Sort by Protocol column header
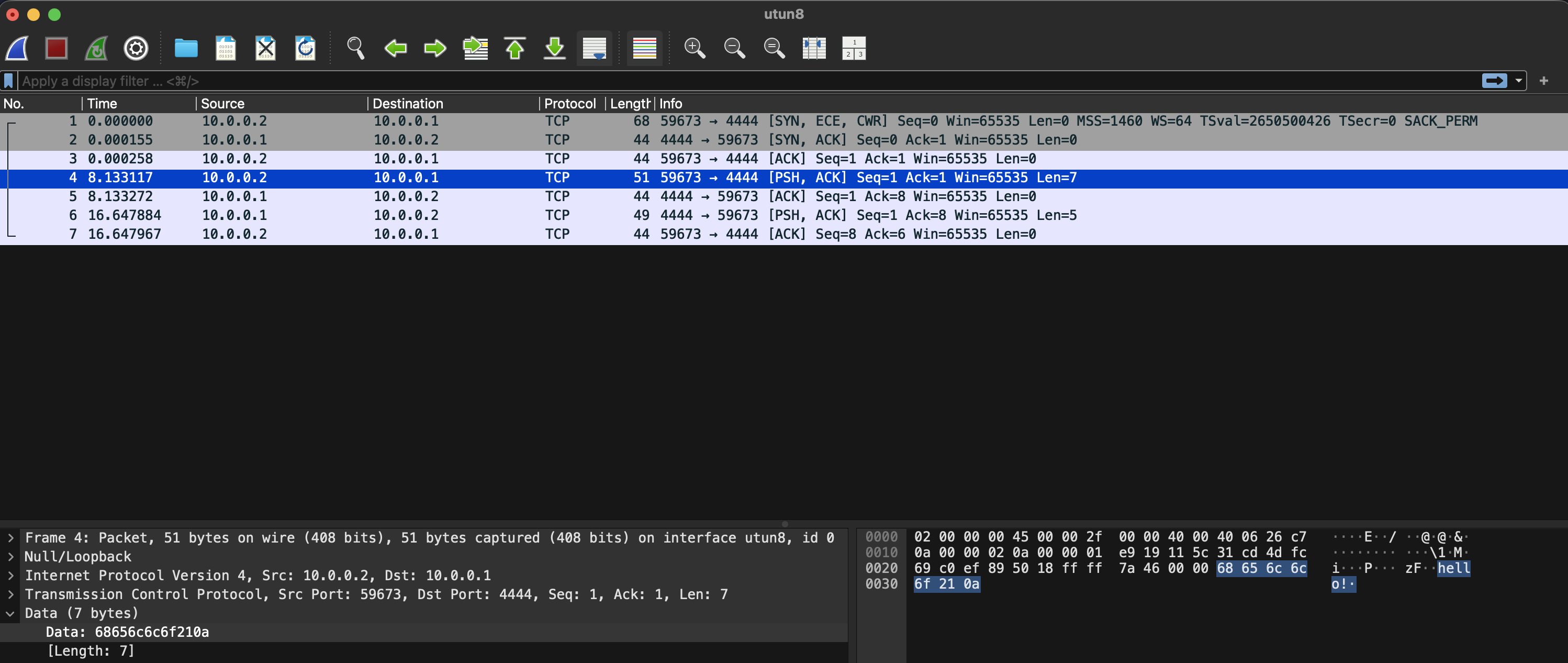Image resolution: width=1568 pixels, height=663 pixels. (x=572, y=104)
